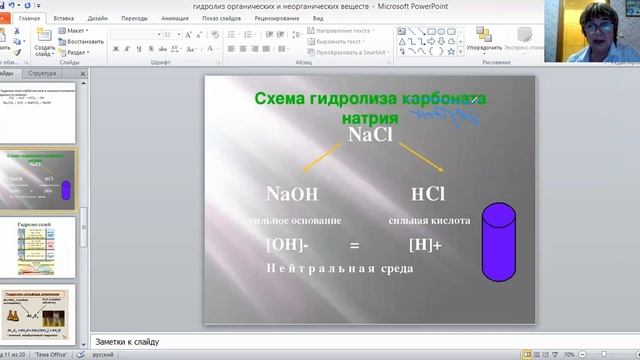Open the line spacing dropdown
The width and height of the screenshot is (640, 360).
(x=297, y=35)
